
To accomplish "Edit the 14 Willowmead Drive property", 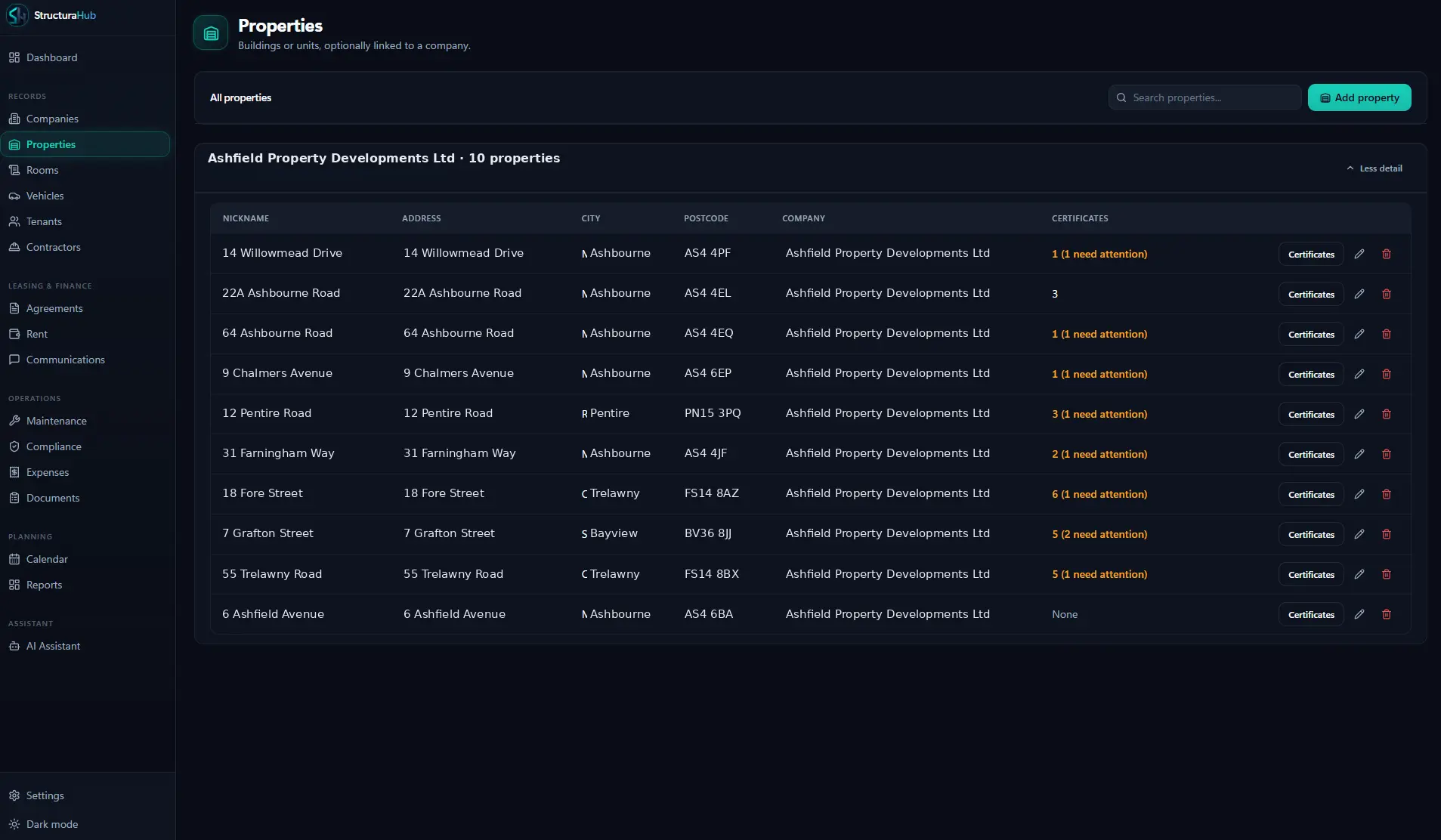I will pos(1359,254).
